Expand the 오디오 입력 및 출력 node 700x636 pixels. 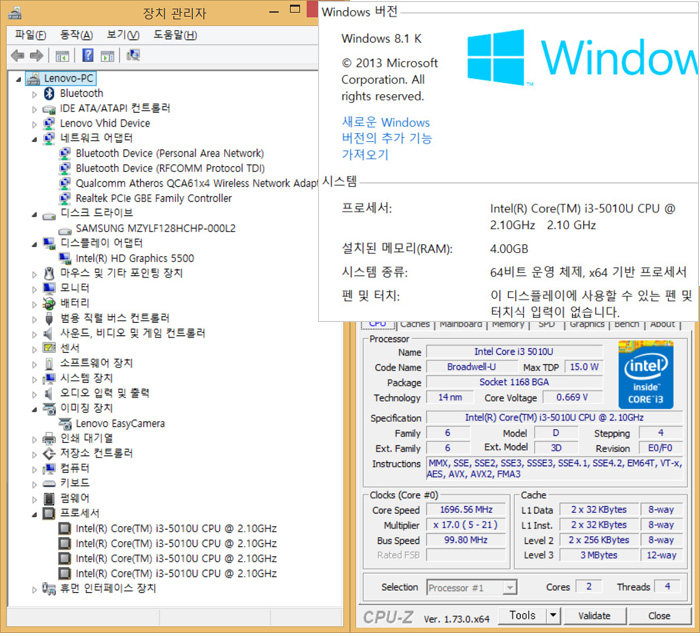coord(34,395)
